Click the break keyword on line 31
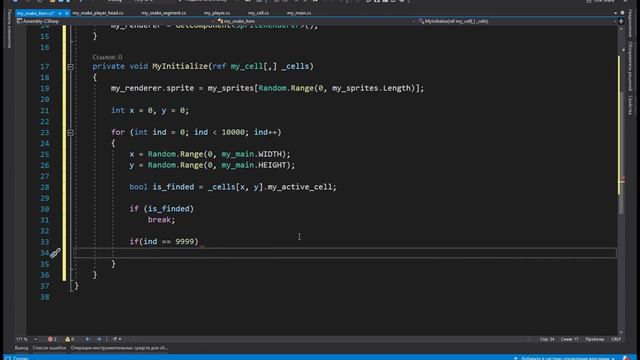The width and height of the screenshot is (640, 360). [159, 220]
